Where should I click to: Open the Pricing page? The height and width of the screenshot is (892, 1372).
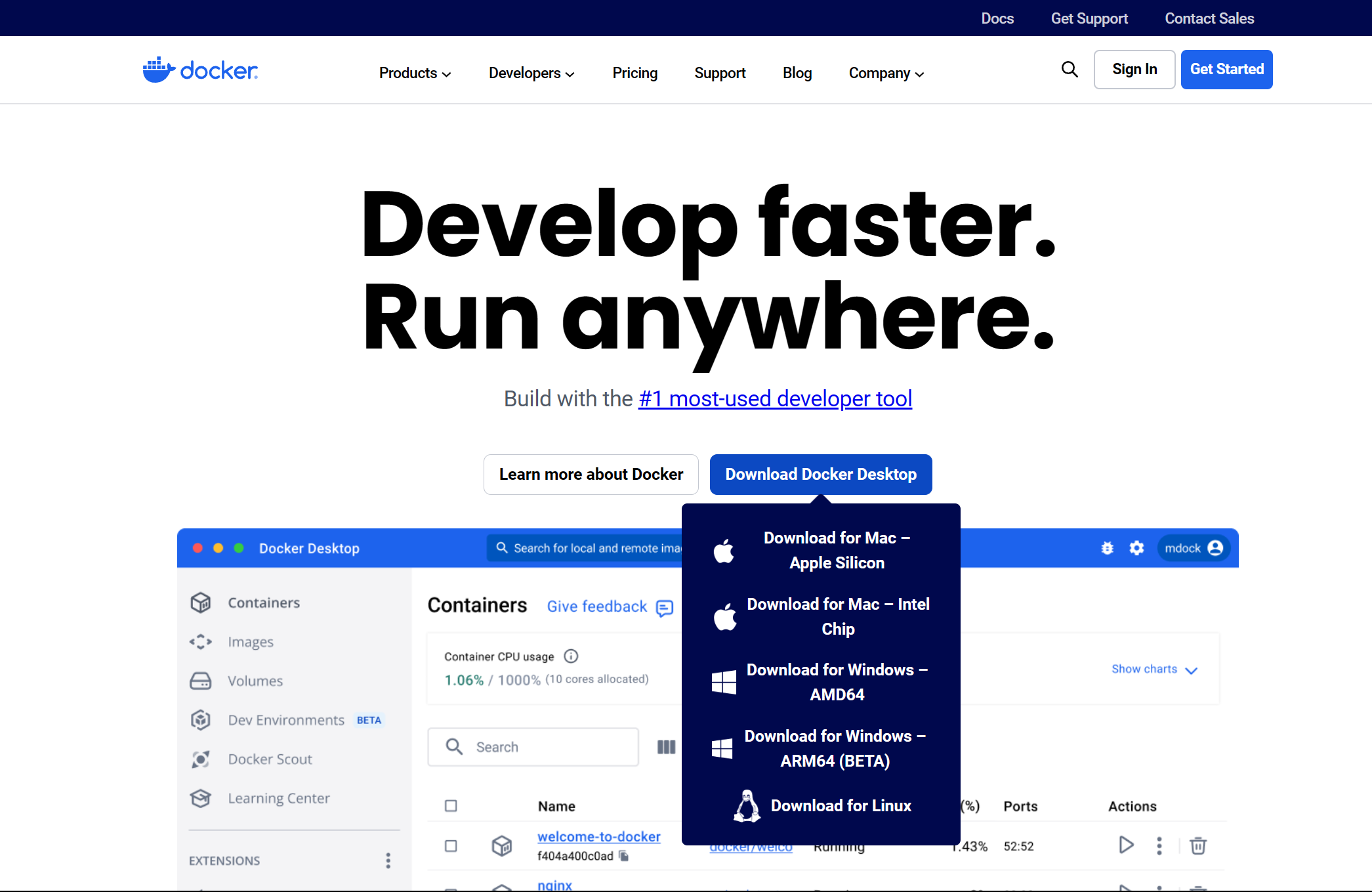tap(635, 73)
